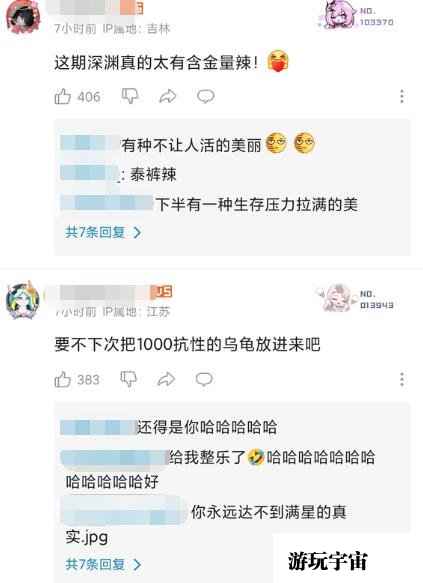Share the first comment via arrow icon
Viewport: 423px width, 583px height.
[168, 97]
